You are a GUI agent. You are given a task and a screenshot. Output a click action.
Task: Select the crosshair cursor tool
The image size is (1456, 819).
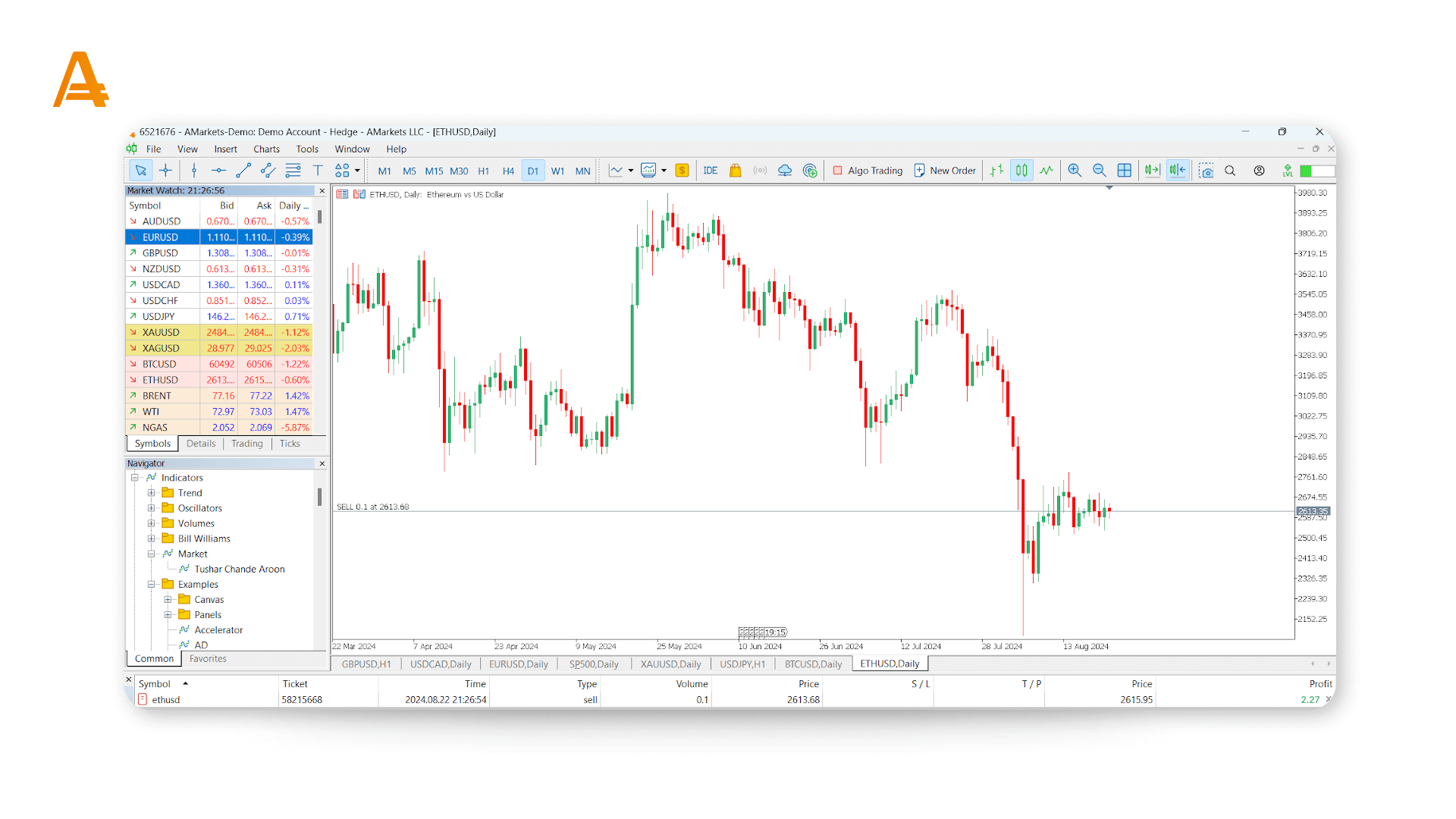point(165,171)
